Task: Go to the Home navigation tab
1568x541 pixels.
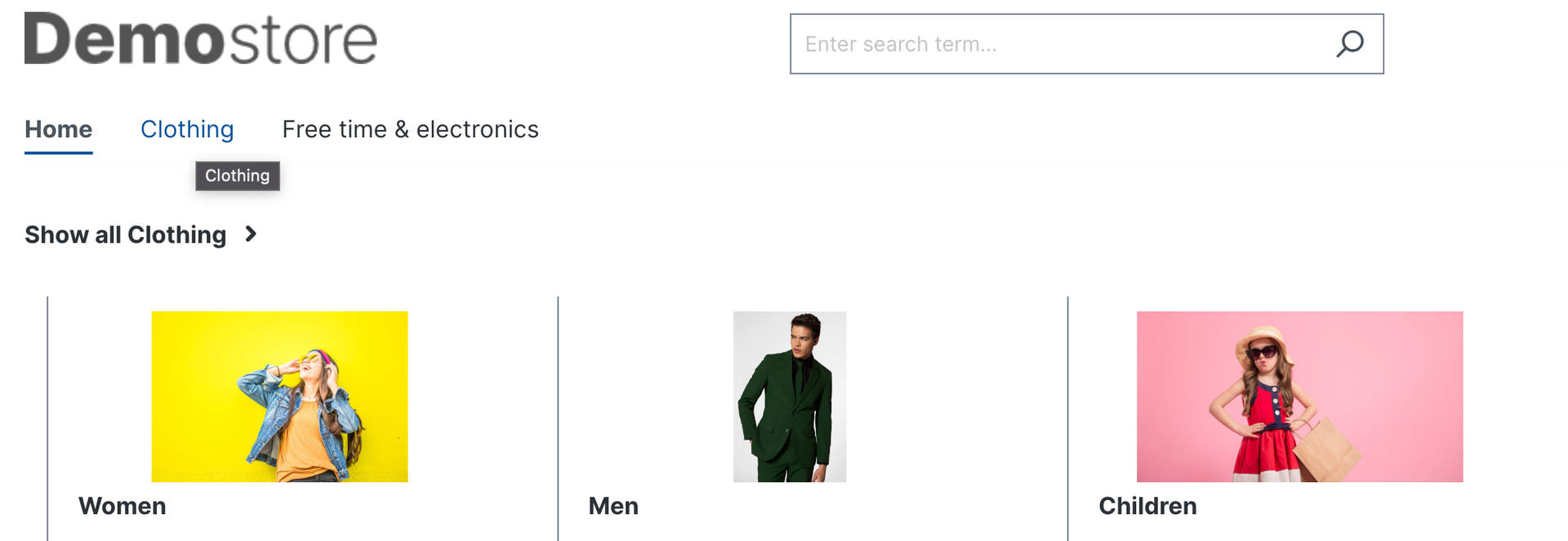Action: coord(58,129)
